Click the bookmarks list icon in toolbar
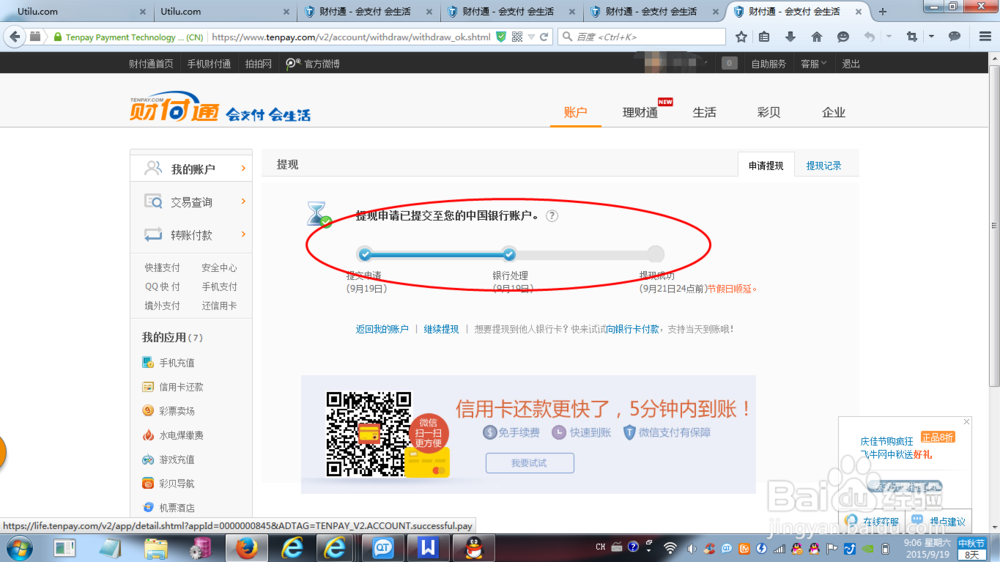Screen dimensions: 1000x562 tap(764, 37)
